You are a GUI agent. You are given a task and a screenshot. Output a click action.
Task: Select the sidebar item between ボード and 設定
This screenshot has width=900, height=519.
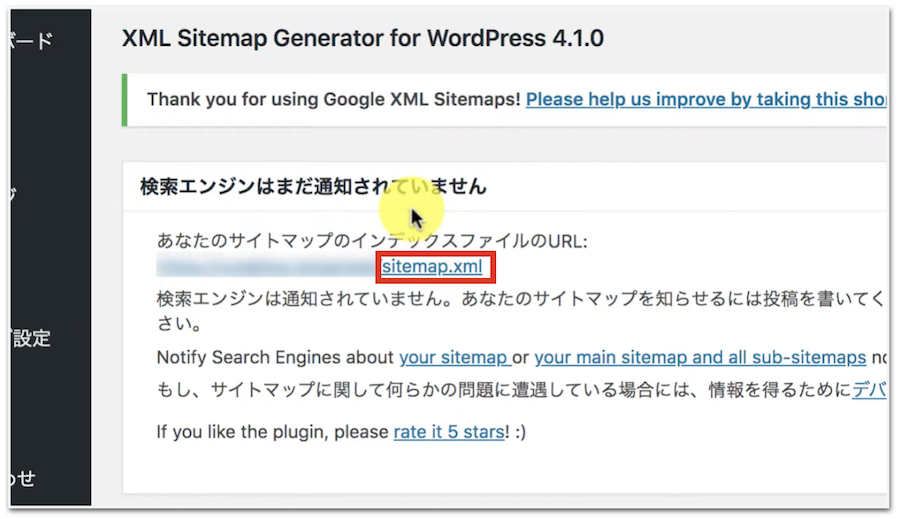[x=10, y=192]
